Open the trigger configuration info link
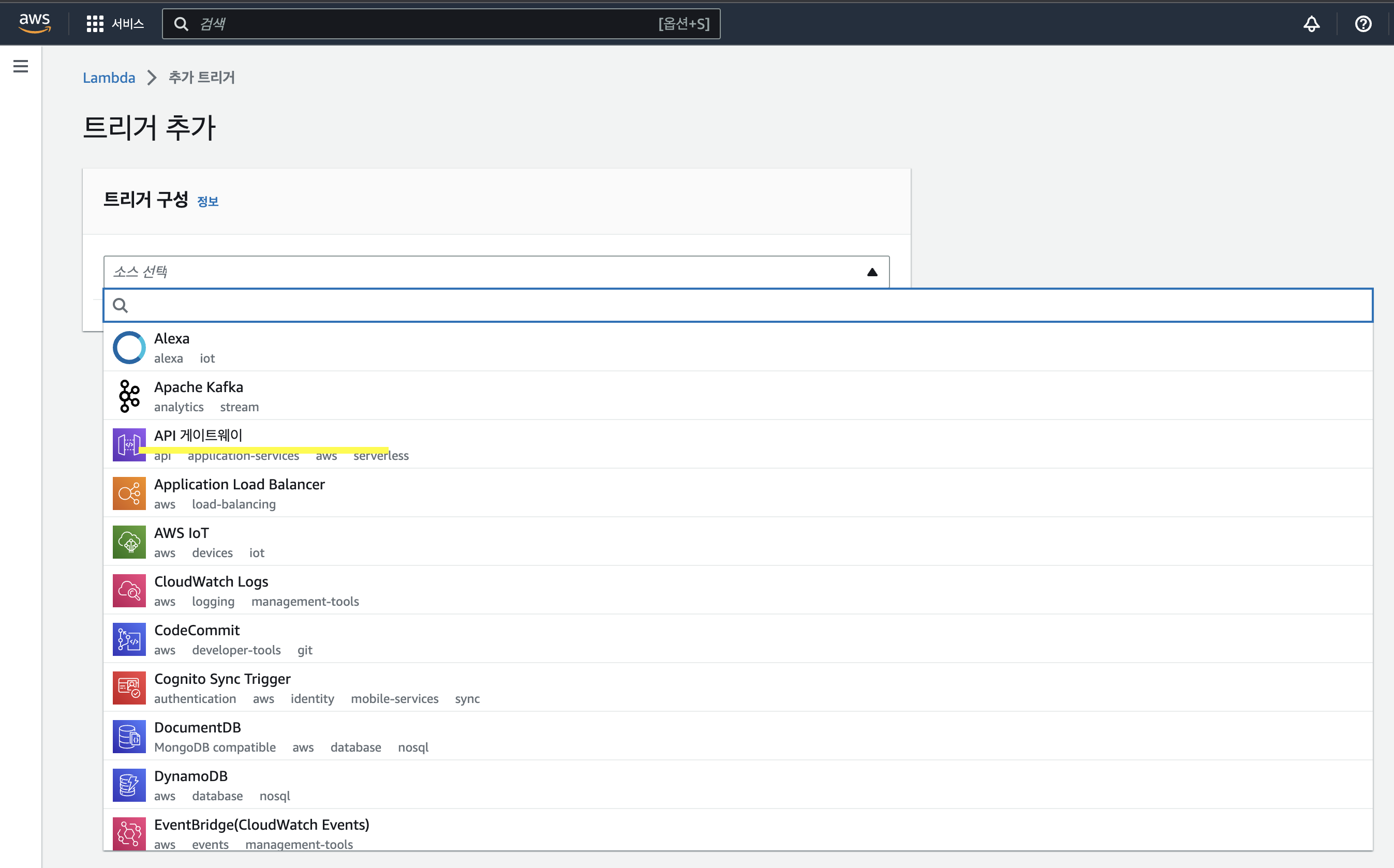The width and height of the screenshot is (1394, 868). (207, 202)
